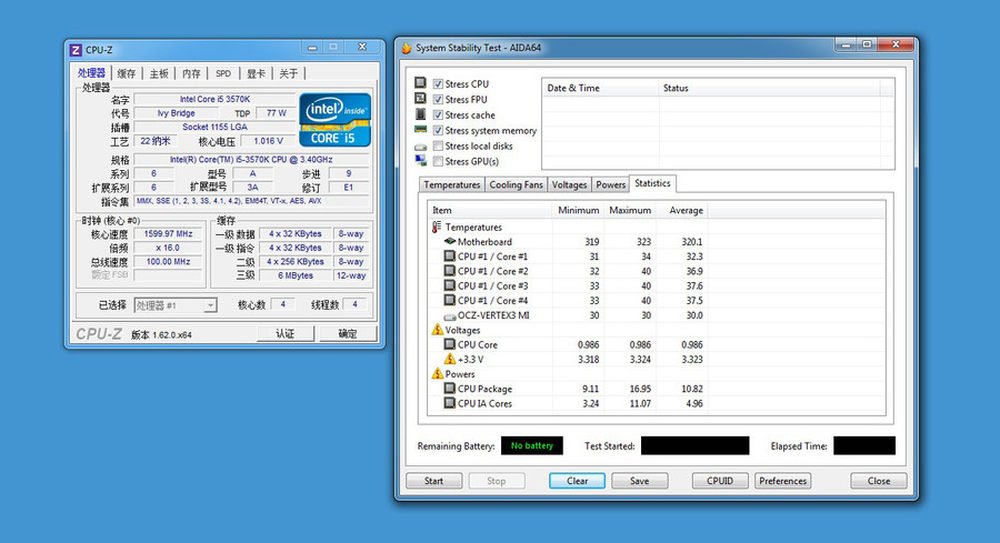Uncheck the Stress system memory checkbox
Screen dimensions: 1000x543
point(438,130)
